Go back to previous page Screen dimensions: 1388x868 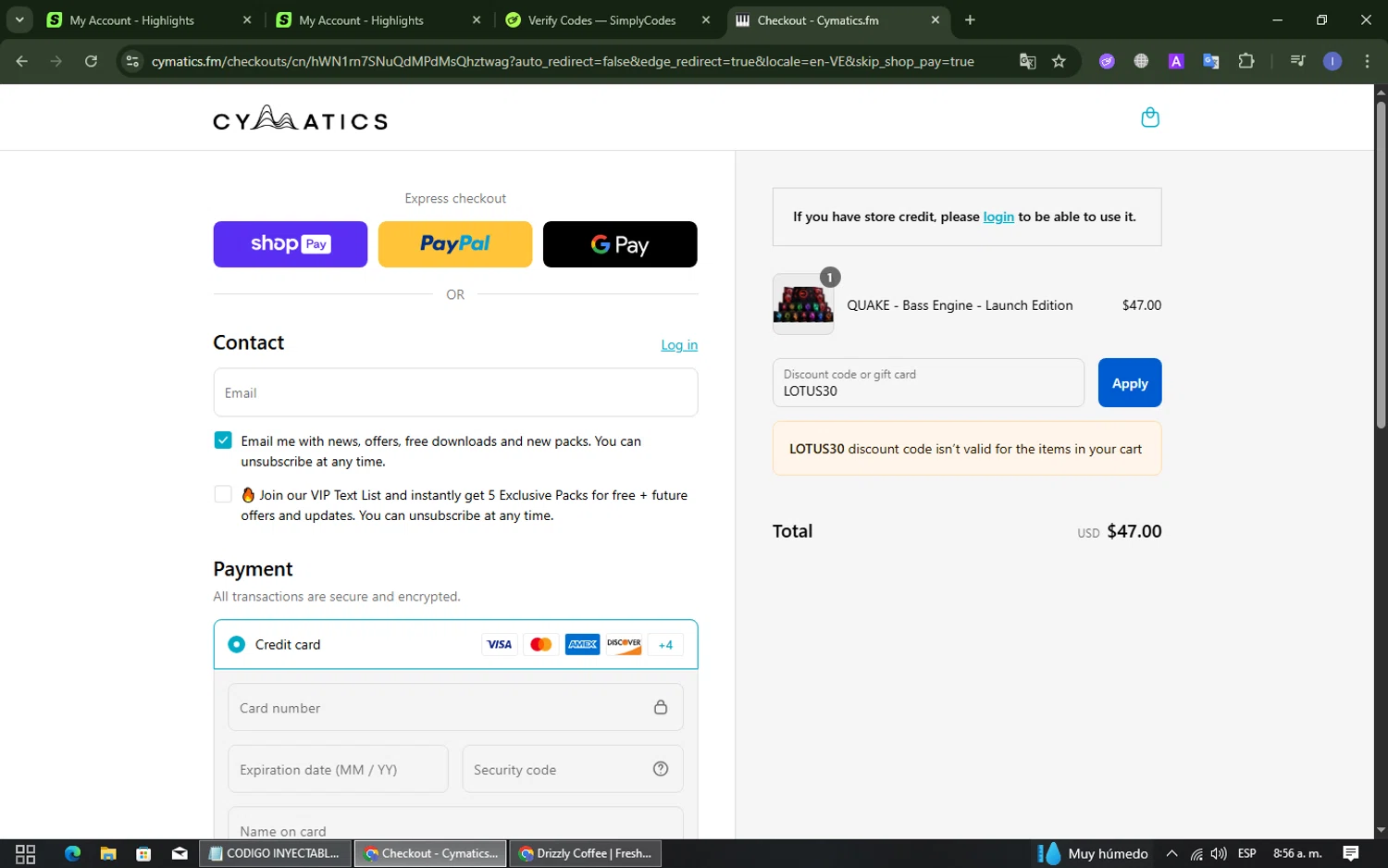pos(22,61)
